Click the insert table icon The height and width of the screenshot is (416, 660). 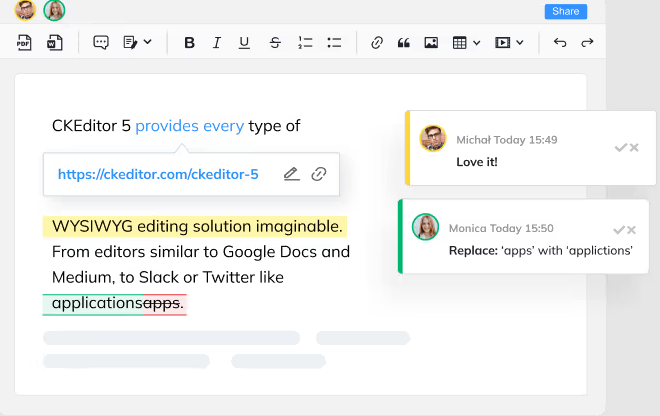(459, 43)
